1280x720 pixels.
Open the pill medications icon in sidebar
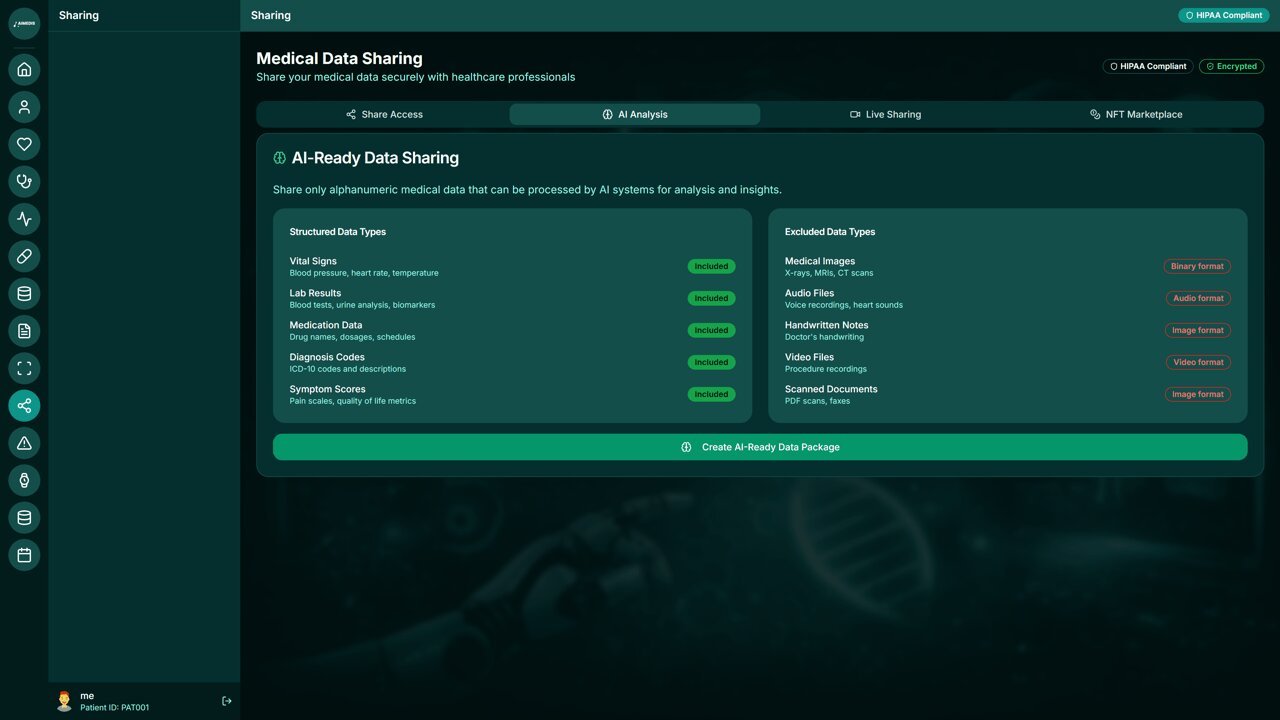pos(24,256)
